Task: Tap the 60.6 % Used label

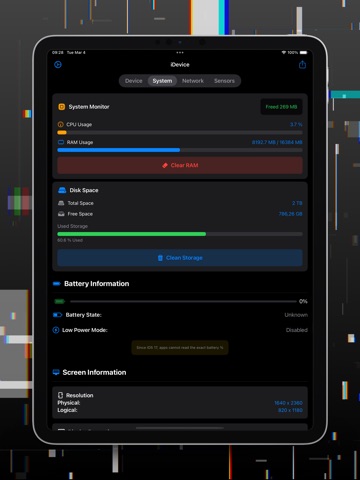Action: click(x=70, y=240)
